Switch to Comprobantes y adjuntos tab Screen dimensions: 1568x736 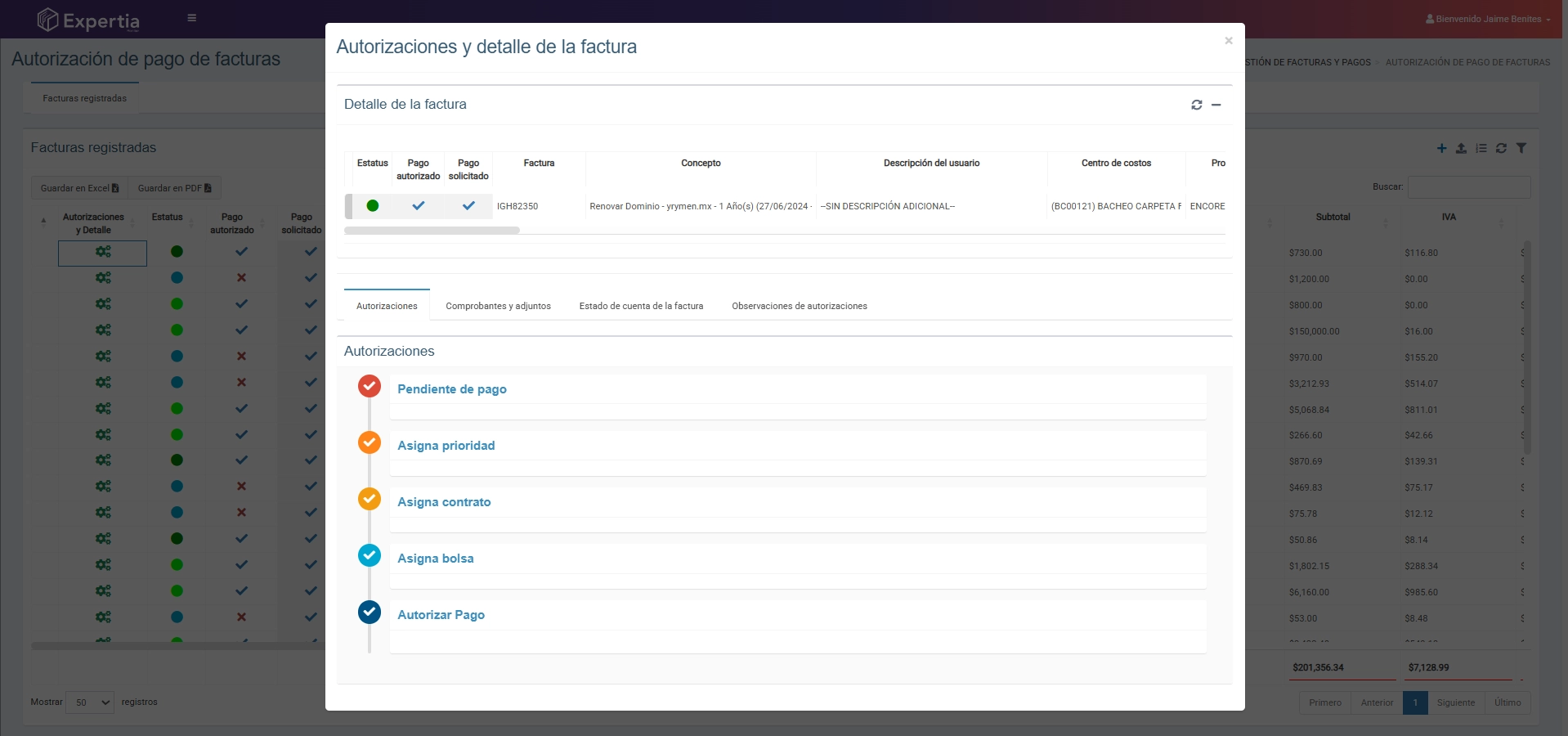[x=498, y=306]
